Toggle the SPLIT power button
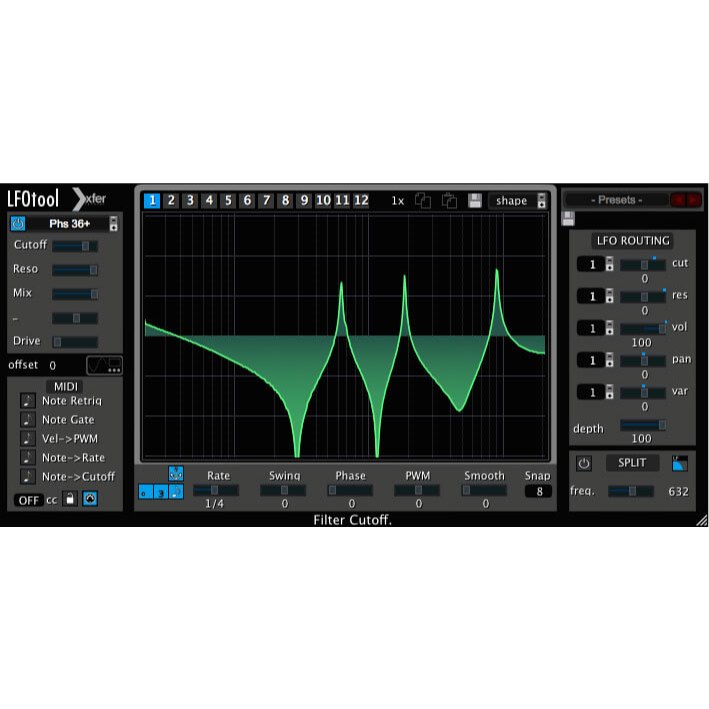The width and height of the screenshot is (709, 709). click(584, 464)
